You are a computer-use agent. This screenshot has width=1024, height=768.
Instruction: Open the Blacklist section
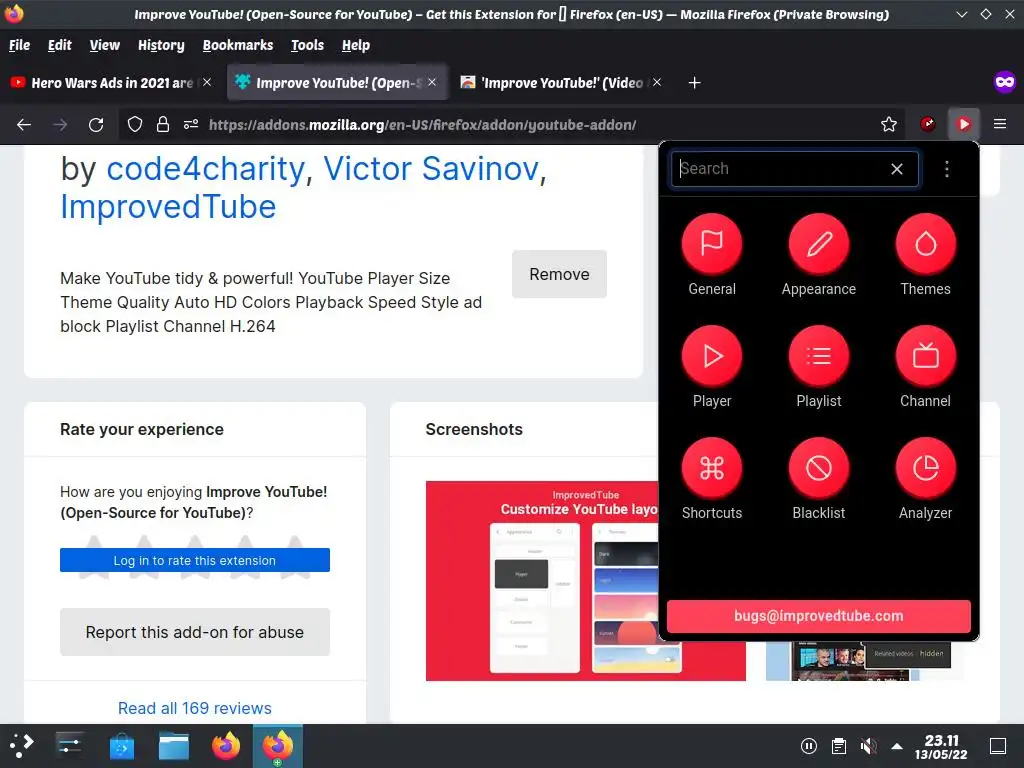(x=818, y=479)
